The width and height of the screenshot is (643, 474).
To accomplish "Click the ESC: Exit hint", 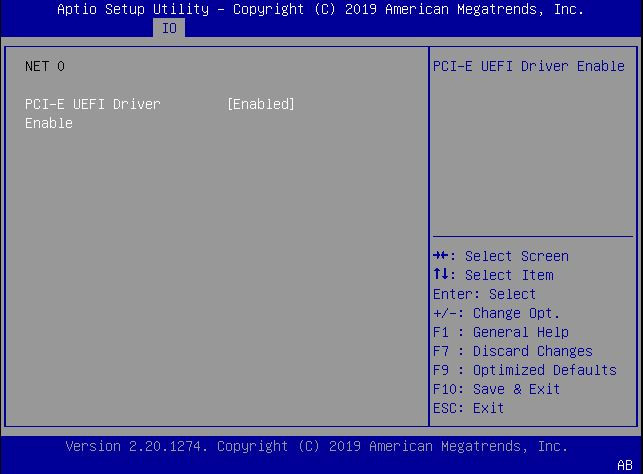I will tap(468, 408).
